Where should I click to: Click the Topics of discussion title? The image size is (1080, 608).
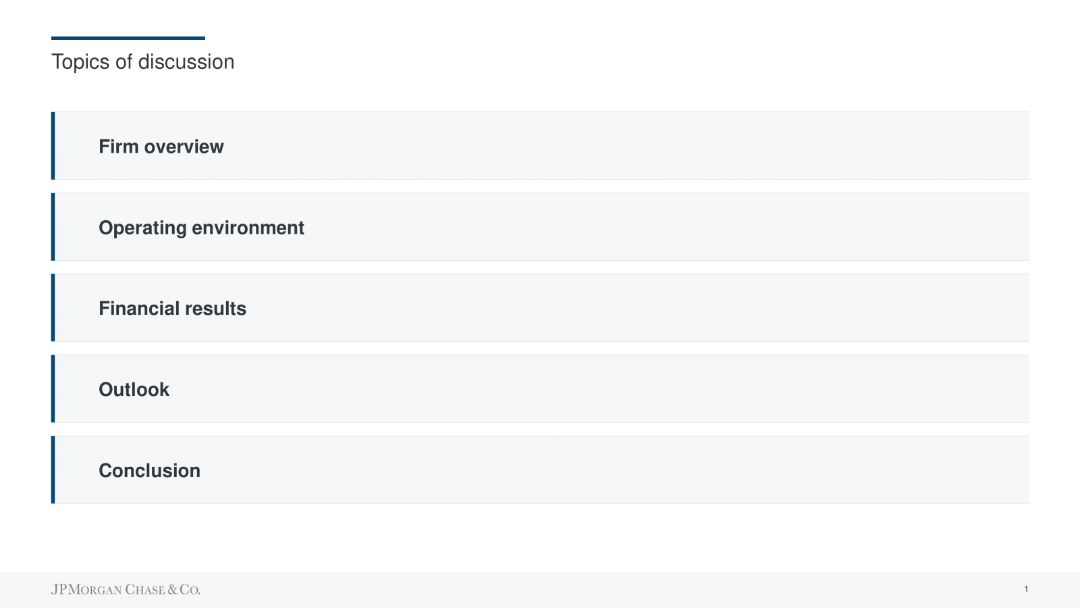(x=143, y=62)
